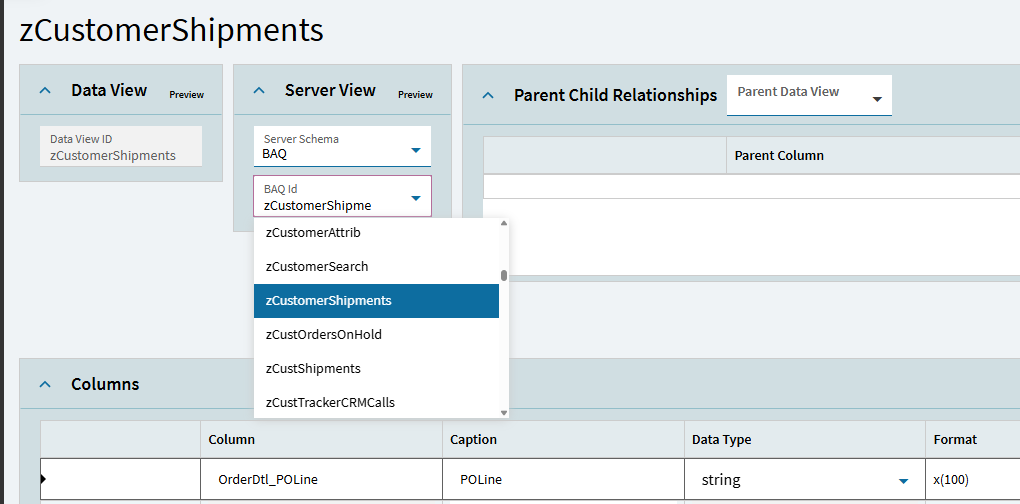The image size is (1020, 504).
Task: Collapse Parent Child Relationships panel
Action: pyautogui.click(x=488, y=96)
